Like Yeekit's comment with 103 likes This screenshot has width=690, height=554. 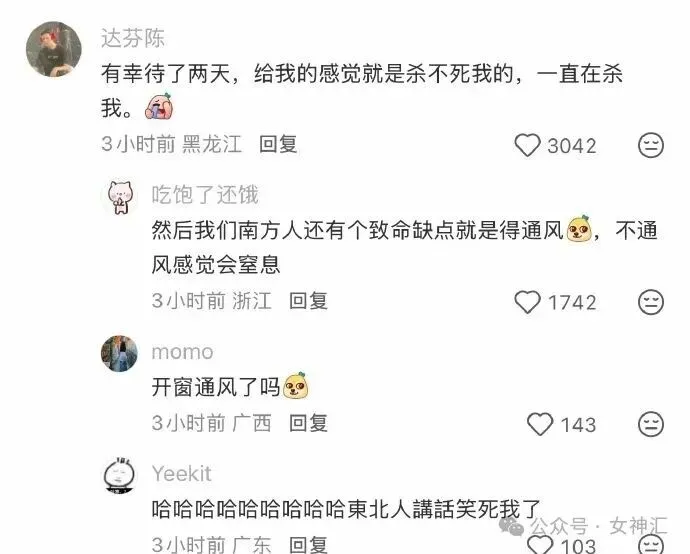(540, 545)
